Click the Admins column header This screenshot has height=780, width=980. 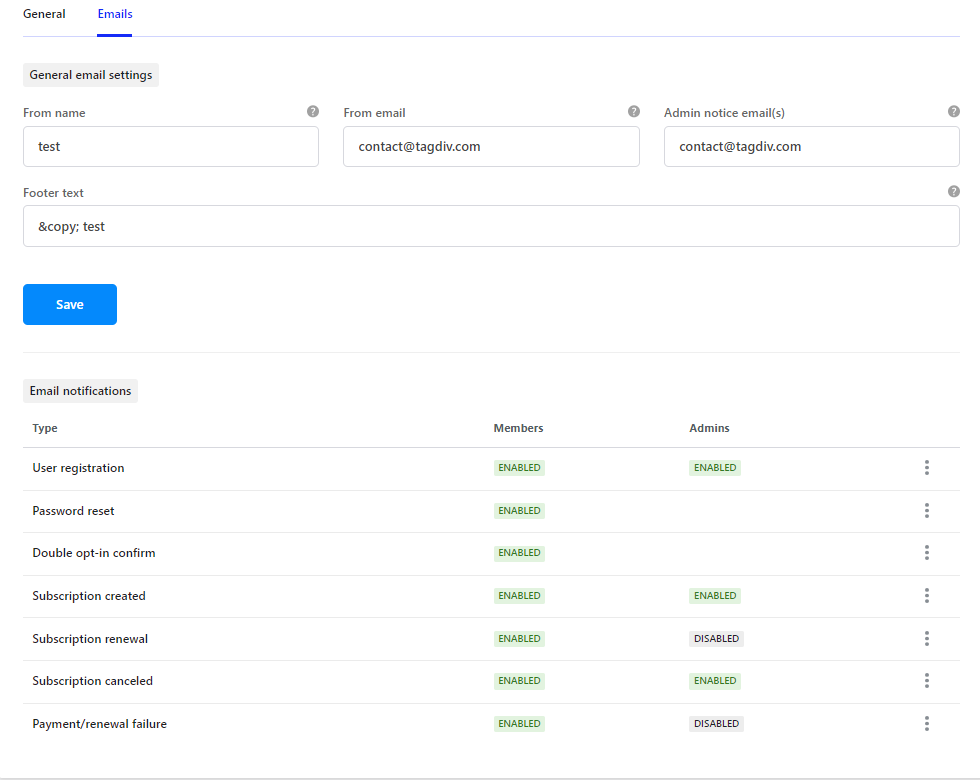click(709, 428)
